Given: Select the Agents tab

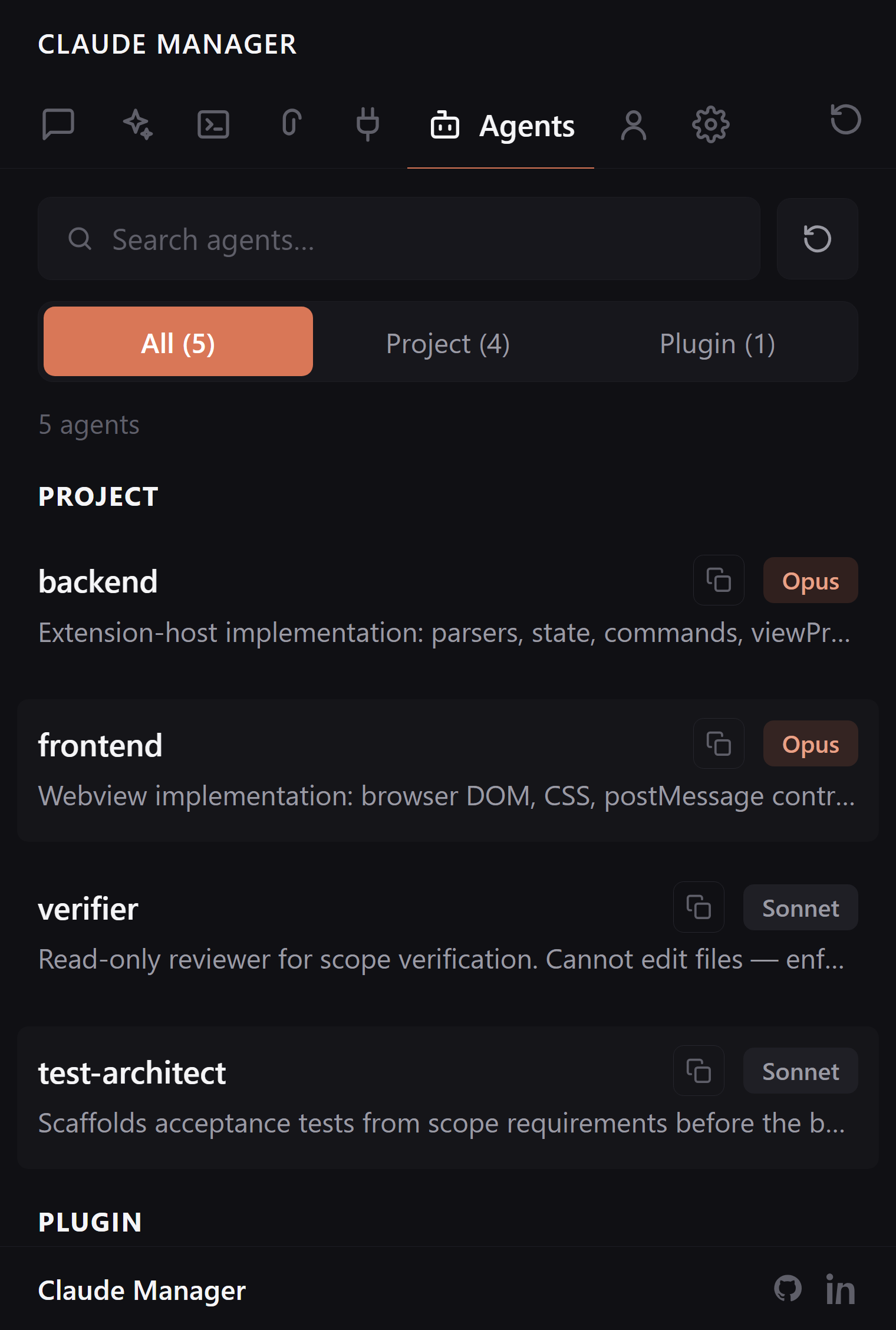Looking at the screenshot, I should pyautogui.click(x=501, y=126).
